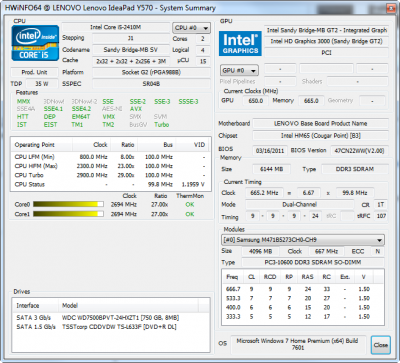The image size is (400, 363).
Task: Close the window with title bar X
Action: coord(390,8)
